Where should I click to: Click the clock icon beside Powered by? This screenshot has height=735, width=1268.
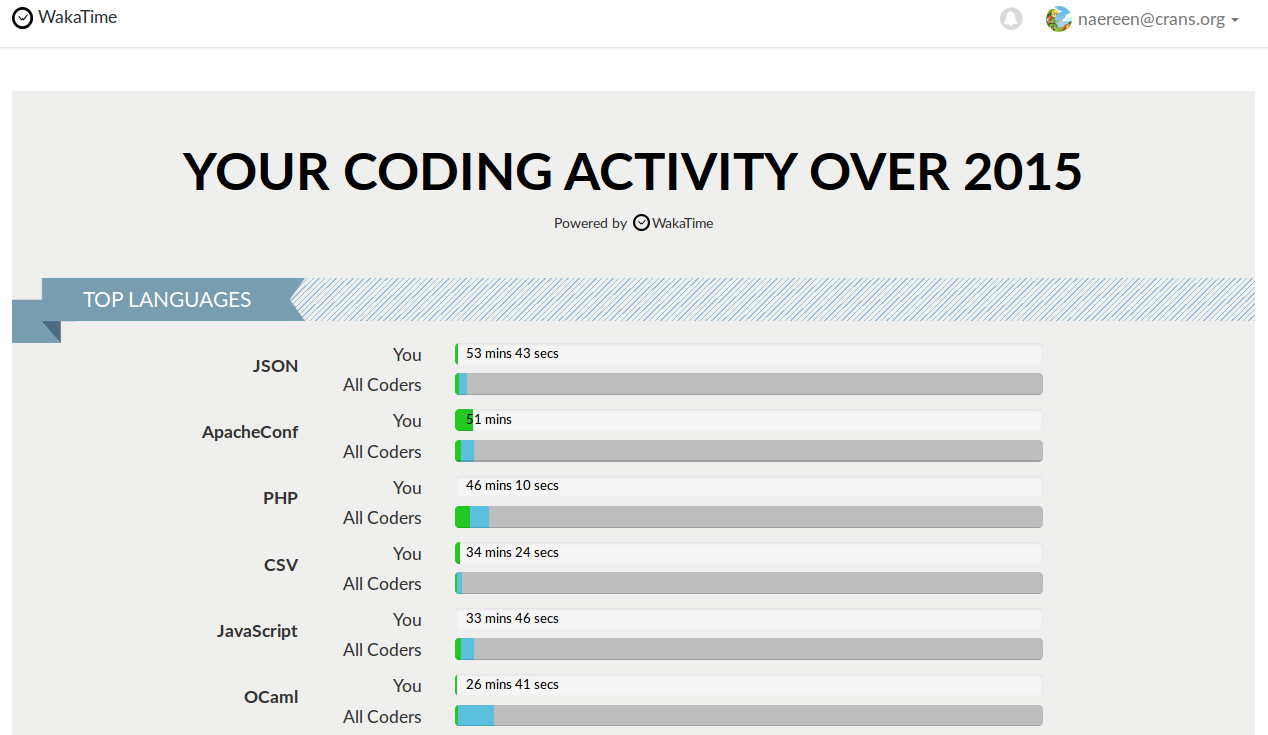pos(642,223)
